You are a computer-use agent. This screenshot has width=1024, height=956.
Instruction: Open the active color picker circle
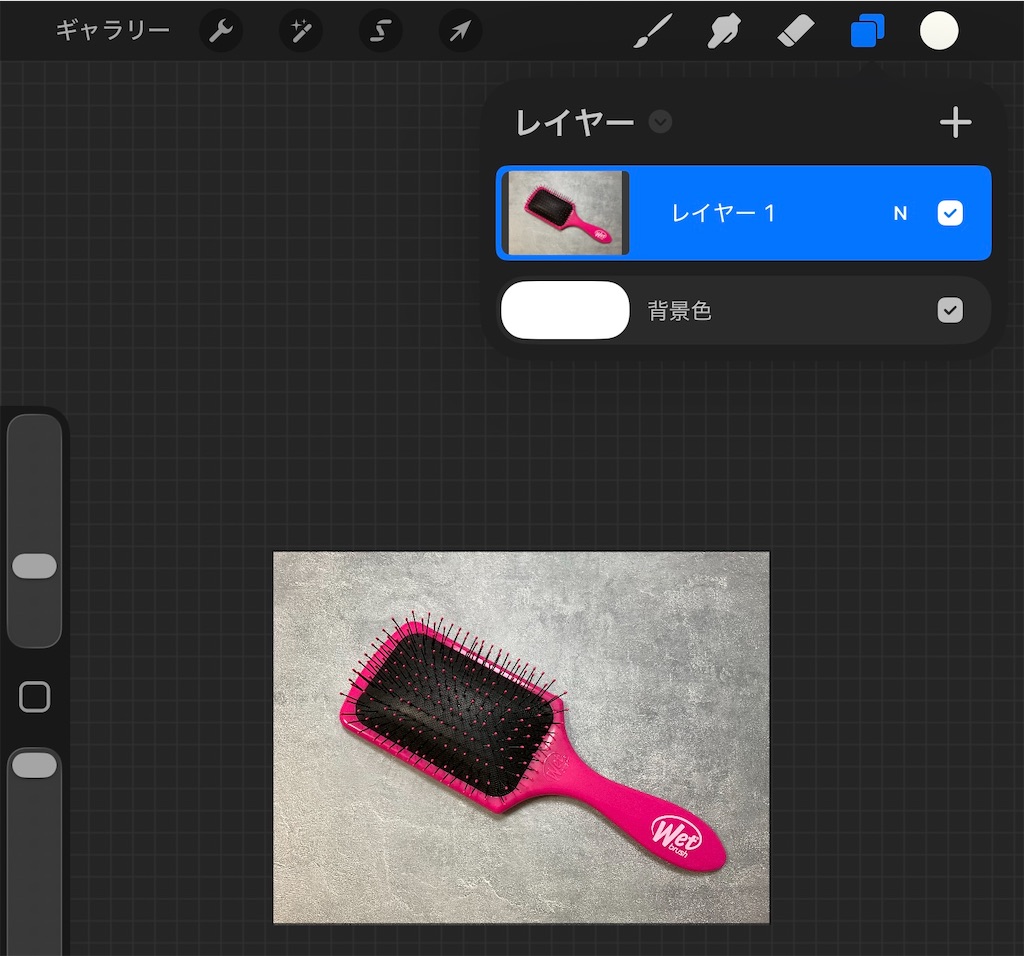point(939,31)
